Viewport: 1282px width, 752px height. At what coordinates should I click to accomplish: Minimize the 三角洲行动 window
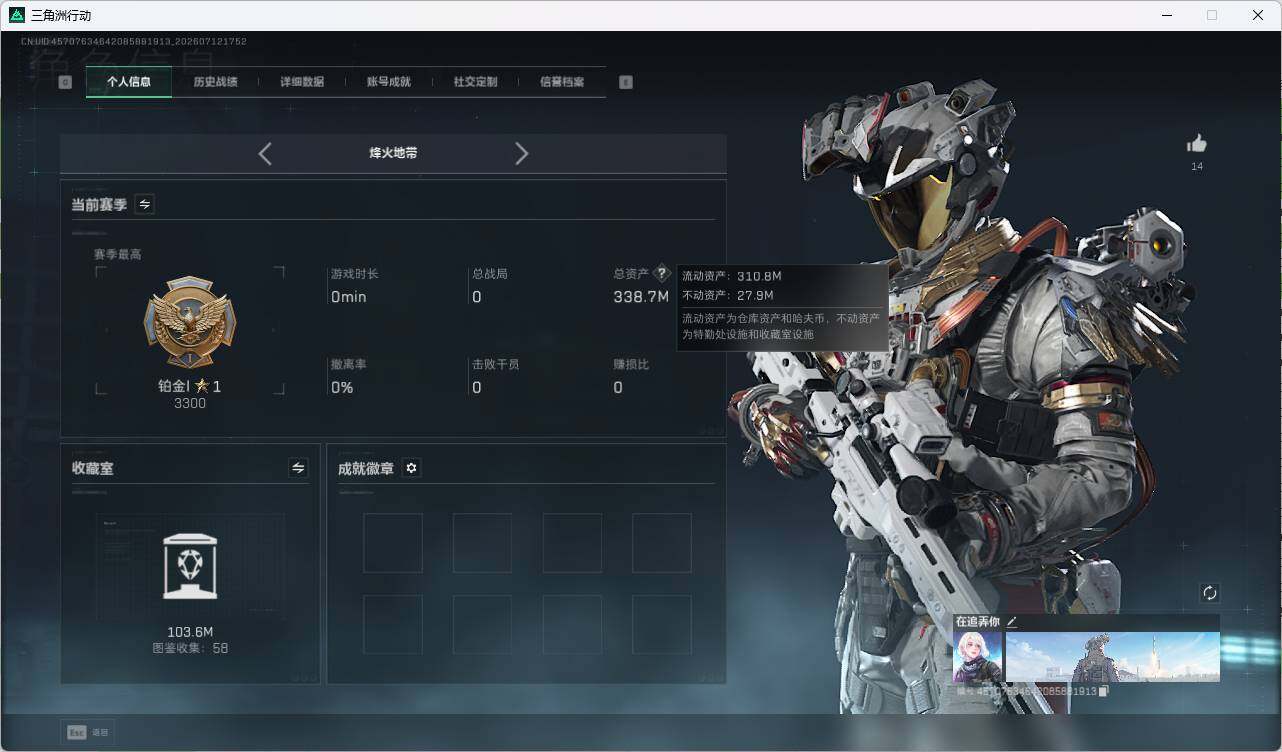[1166, 15]
